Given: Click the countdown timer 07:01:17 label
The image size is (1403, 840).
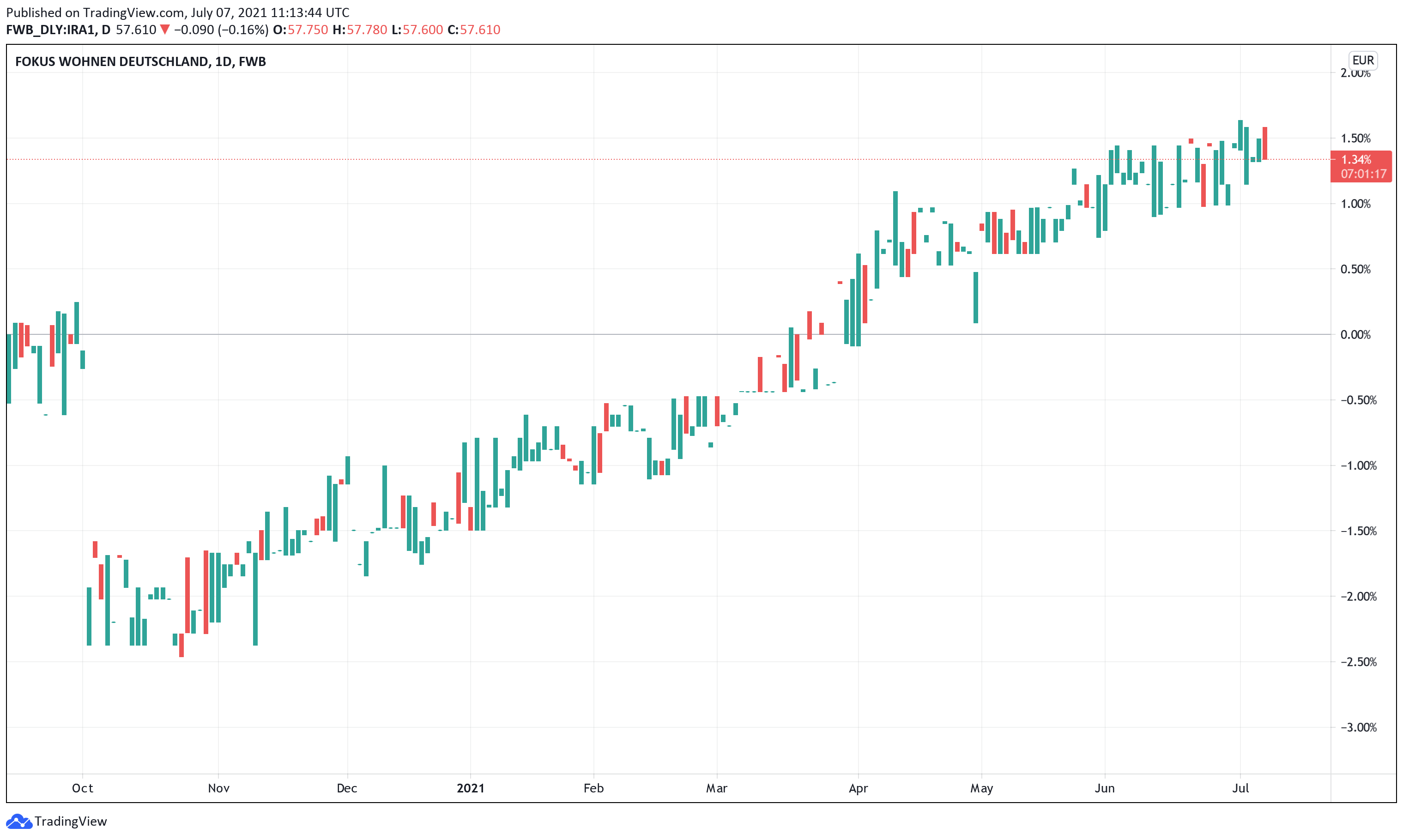Looking at the screenshot, I should [1363, 174].
